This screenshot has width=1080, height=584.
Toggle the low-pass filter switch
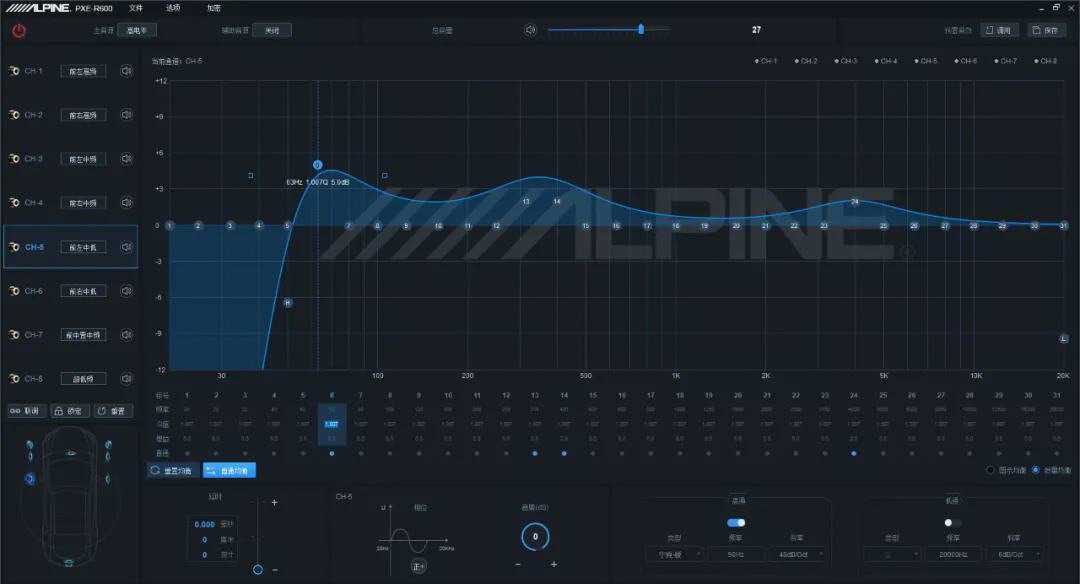[x=952, y=523]
